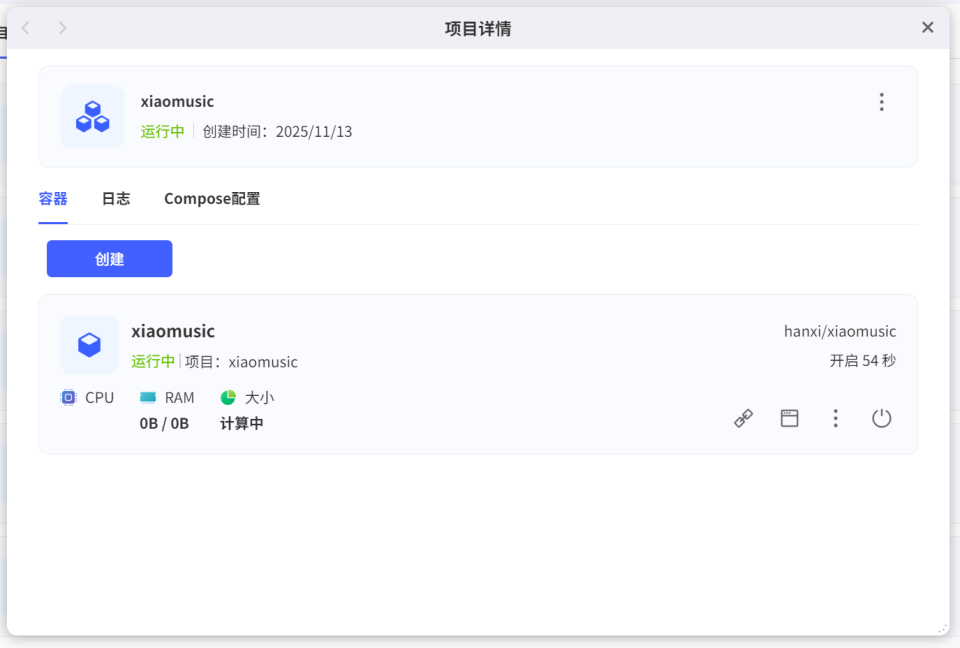Viewport: 960px width, 648px height.
Task: Open the container's three-dot options menu
Action: (x=835, y=418)
